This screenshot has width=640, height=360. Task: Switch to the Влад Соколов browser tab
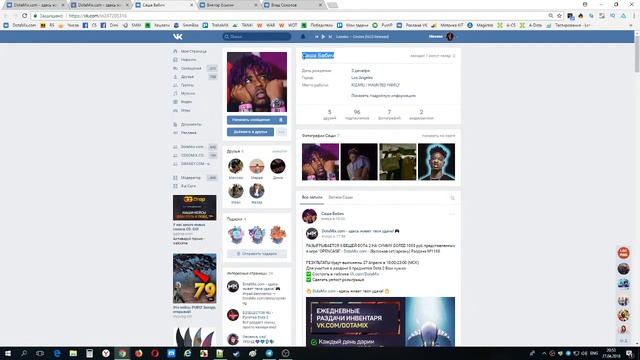pos(293,5)
